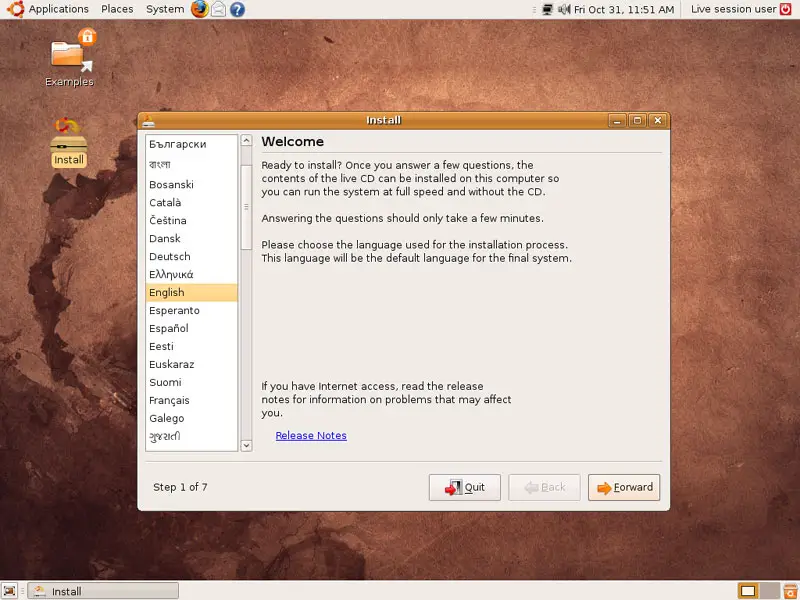Screen dimensions: 800x600
Task: Click the Quit button
Action: [465, 488]
